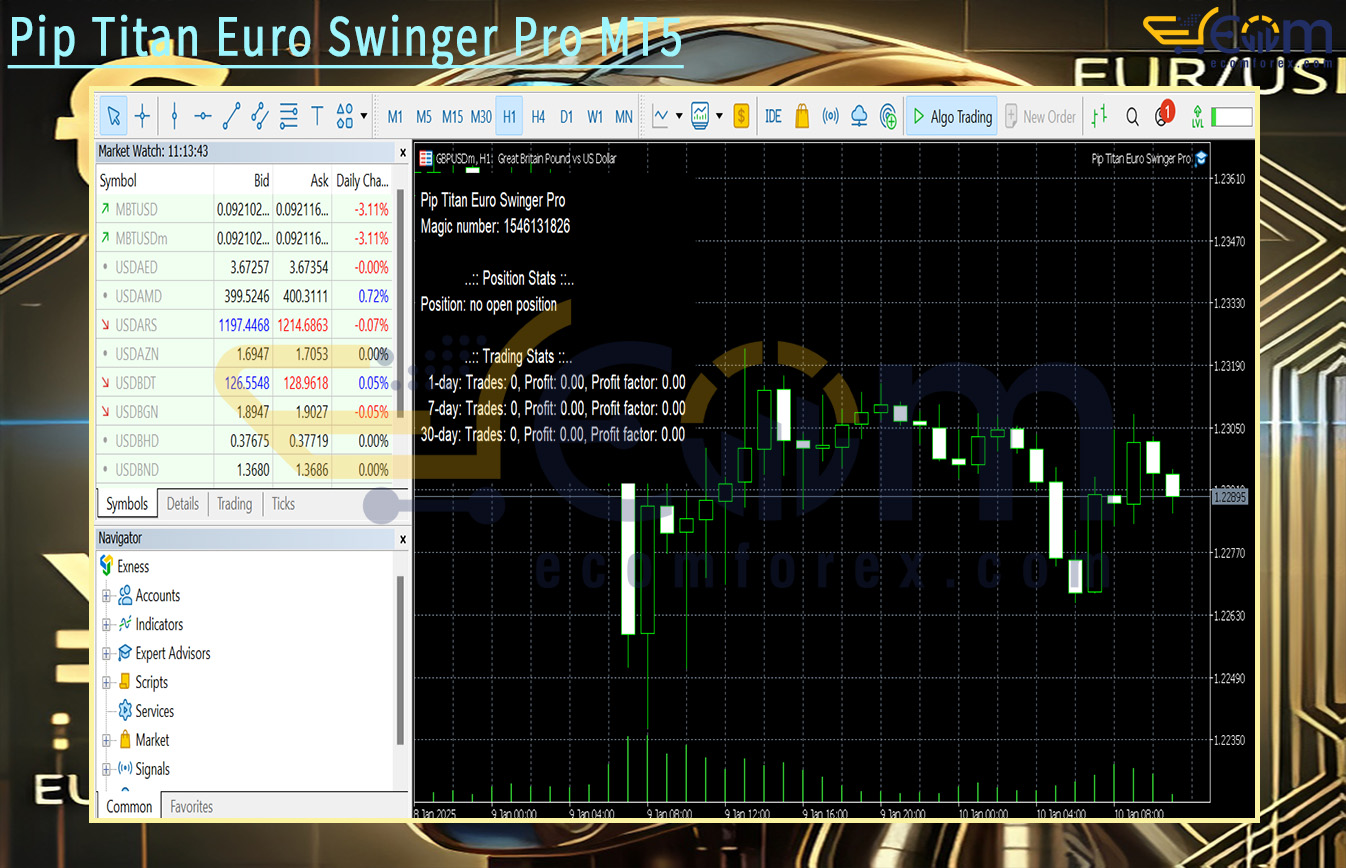Open the Symbols tab in Market Watch
The height and width of the screenshot is (868, 1346).
tap(127, 504)
